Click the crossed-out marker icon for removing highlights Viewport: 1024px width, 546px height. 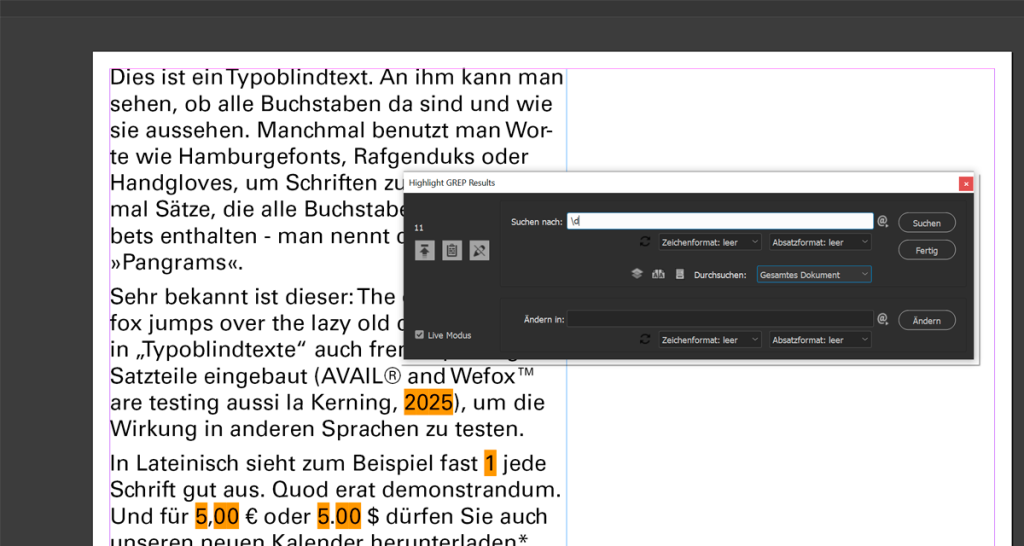479,250
